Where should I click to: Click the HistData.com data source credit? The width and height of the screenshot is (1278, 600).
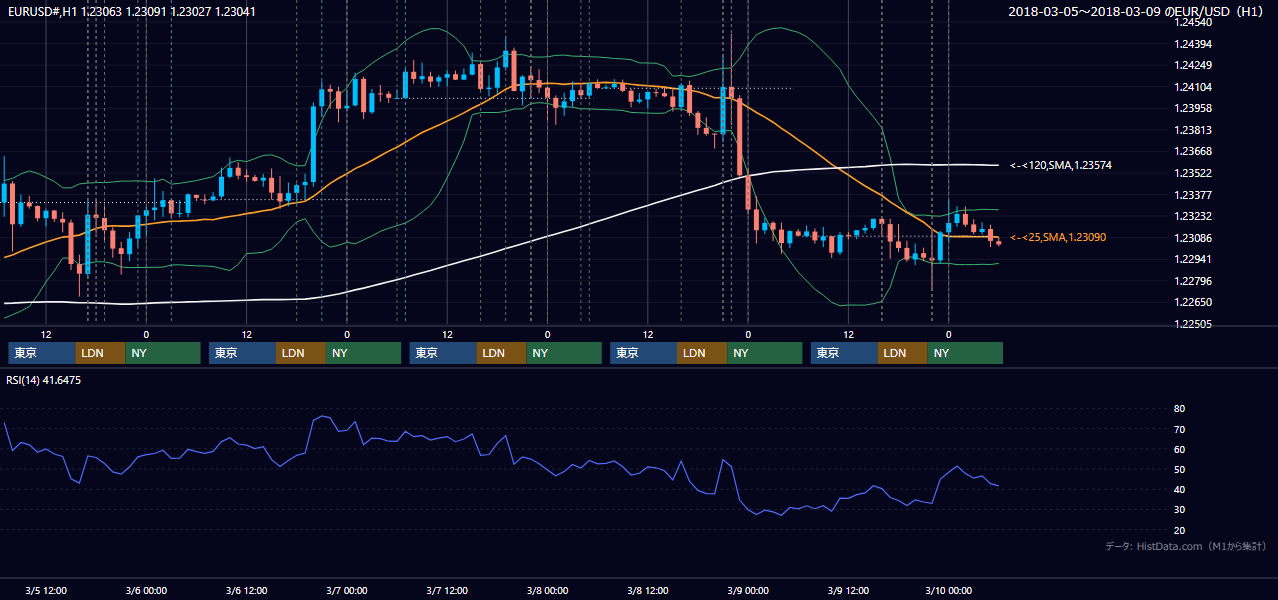[x=1185, y=546]
